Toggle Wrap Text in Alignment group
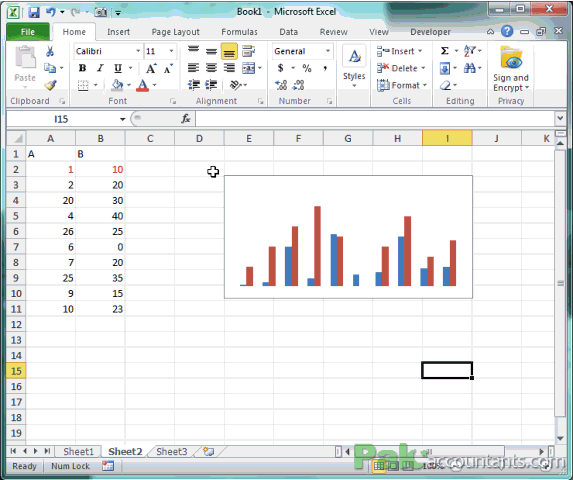The height and width of the screenshot is (480, 573). (x=248, y=51)
